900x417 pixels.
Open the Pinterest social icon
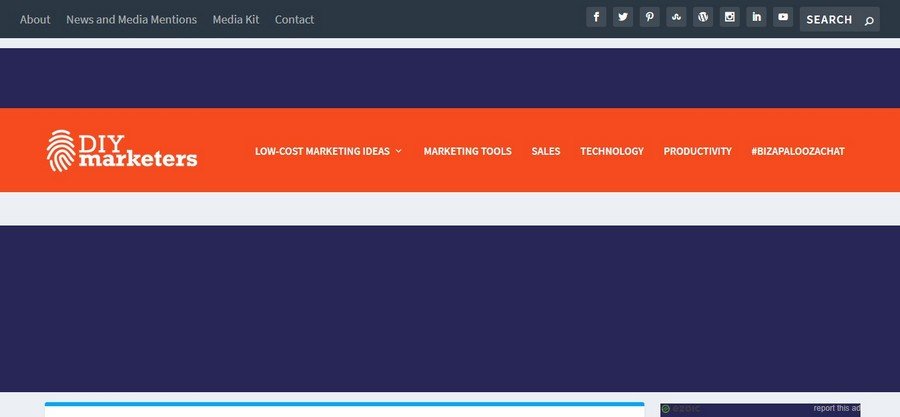[x=649, y=17]
